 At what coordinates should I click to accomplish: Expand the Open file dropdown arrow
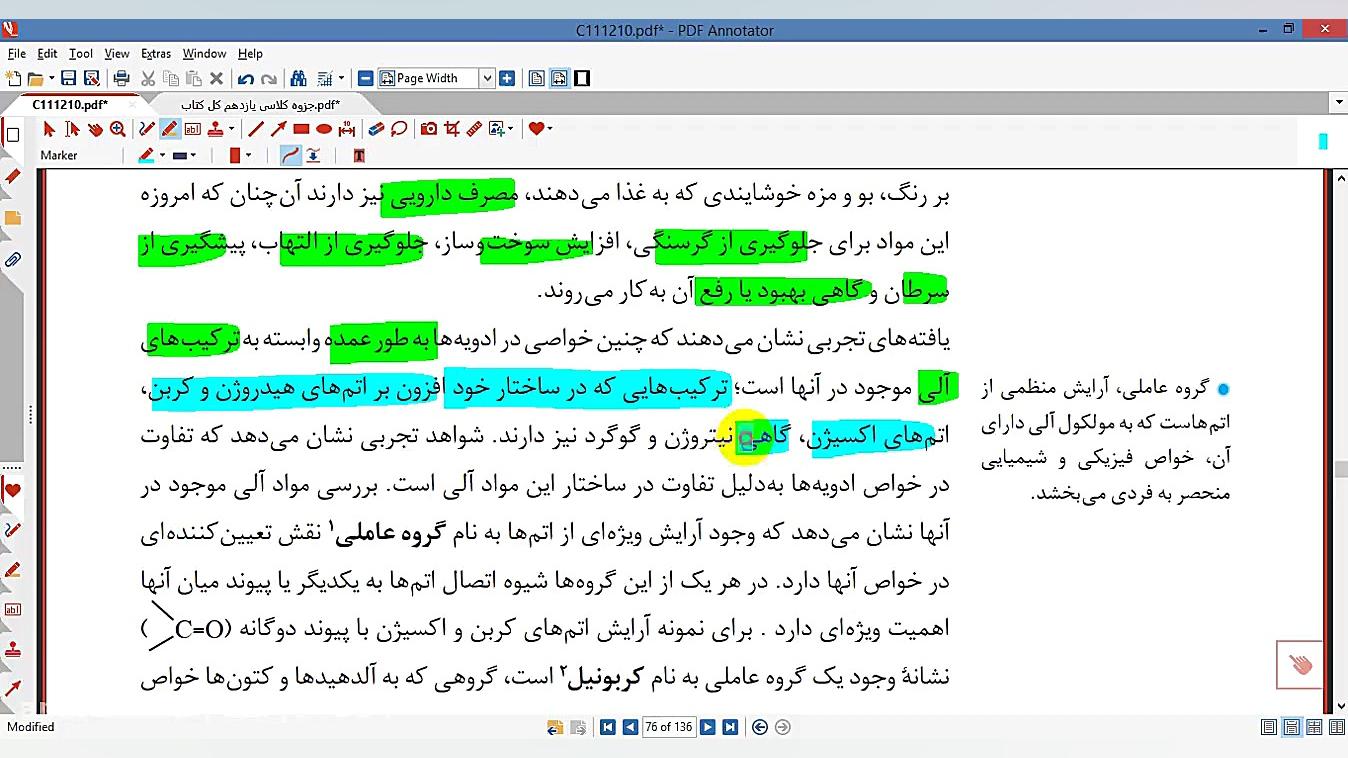50,78
